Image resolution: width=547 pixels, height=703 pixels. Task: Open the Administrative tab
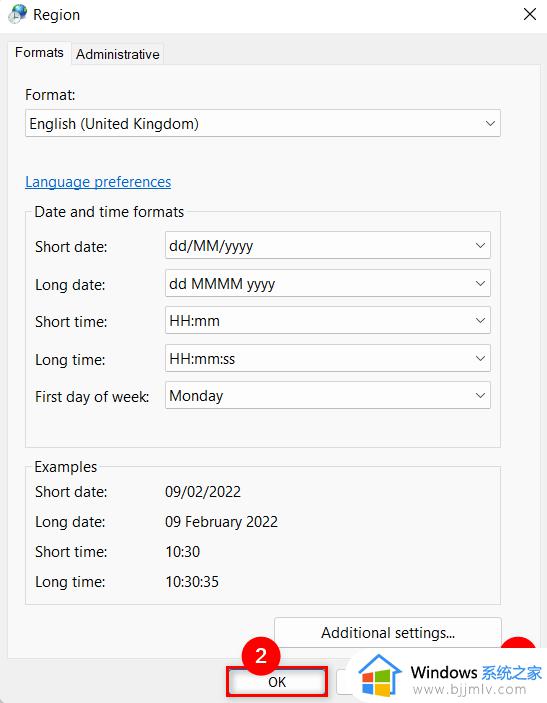coord(117,54)
